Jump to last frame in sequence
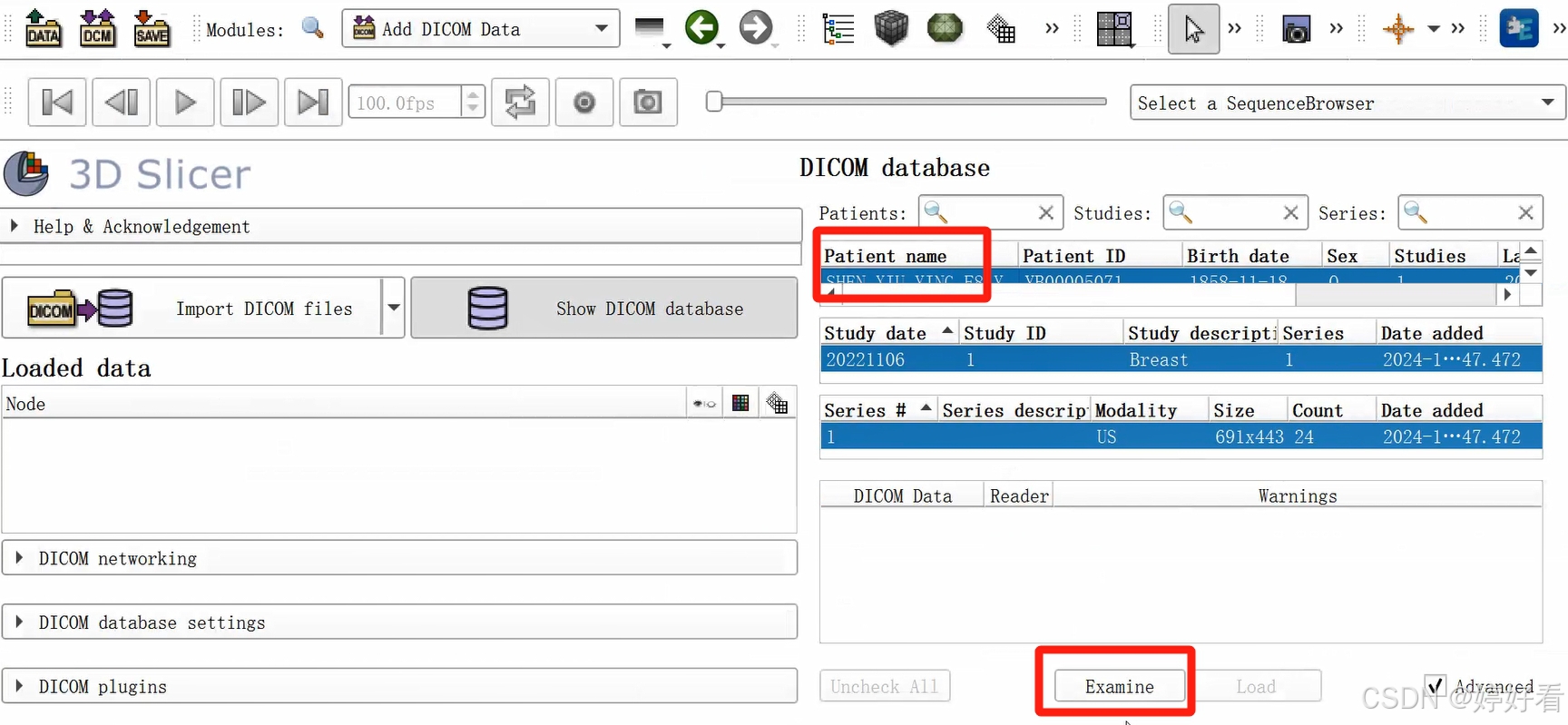The width and height of the screenshot is (1568, 725). click(313, 103)
